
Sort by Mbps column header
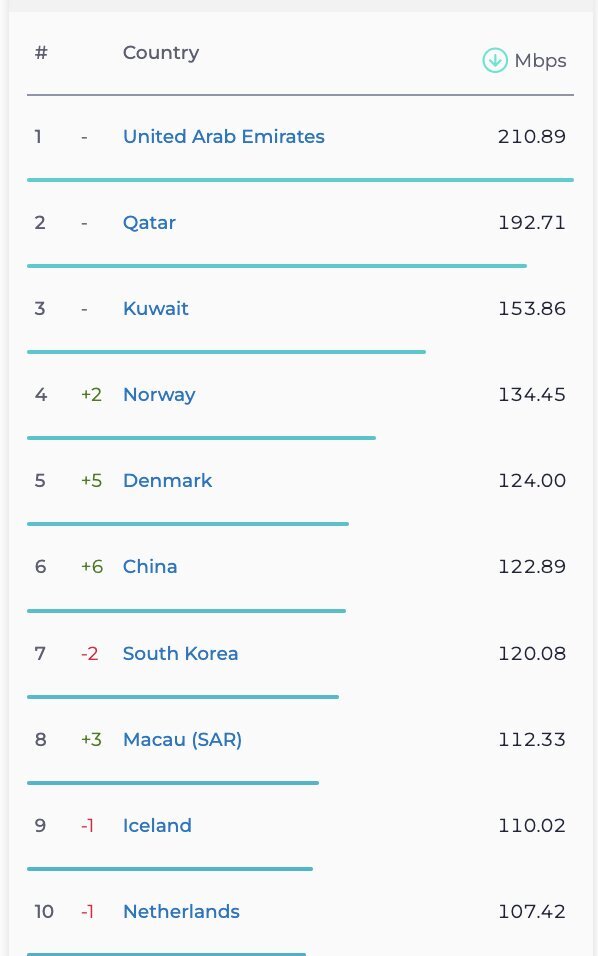click(541, 61)
